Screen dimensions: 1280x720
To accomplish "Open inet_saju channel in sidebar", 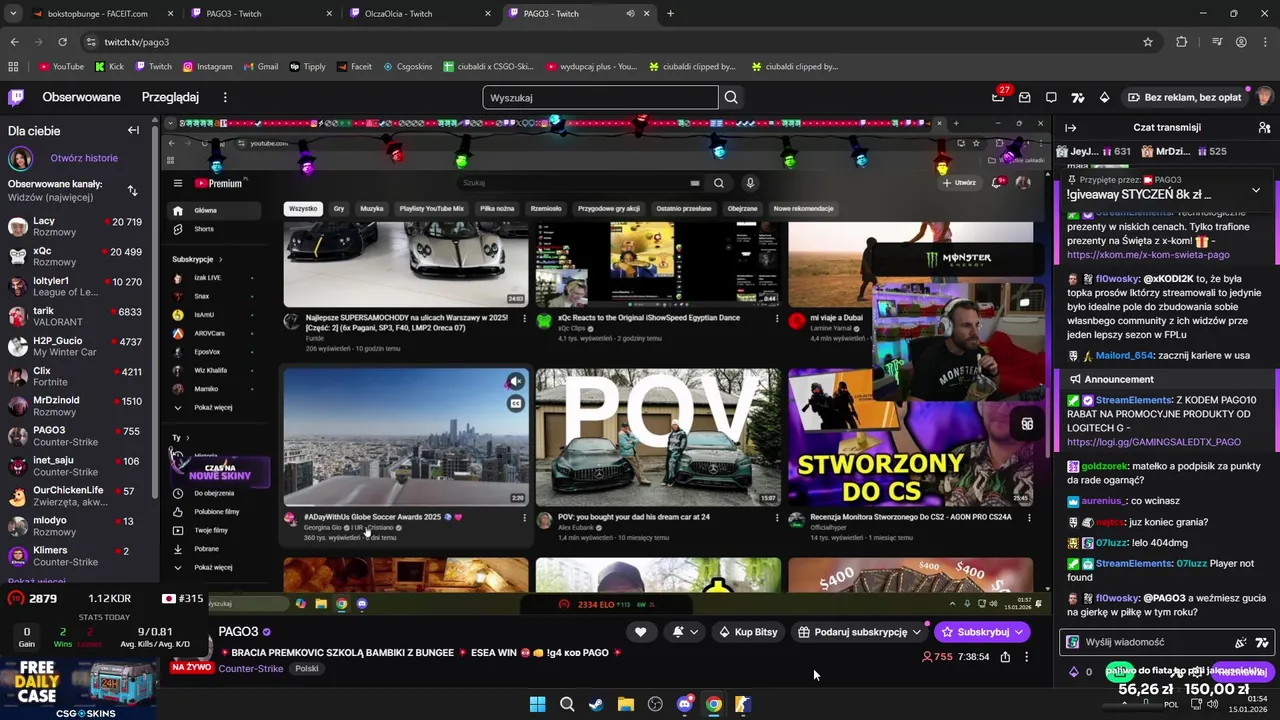I will tap(76, 466).
